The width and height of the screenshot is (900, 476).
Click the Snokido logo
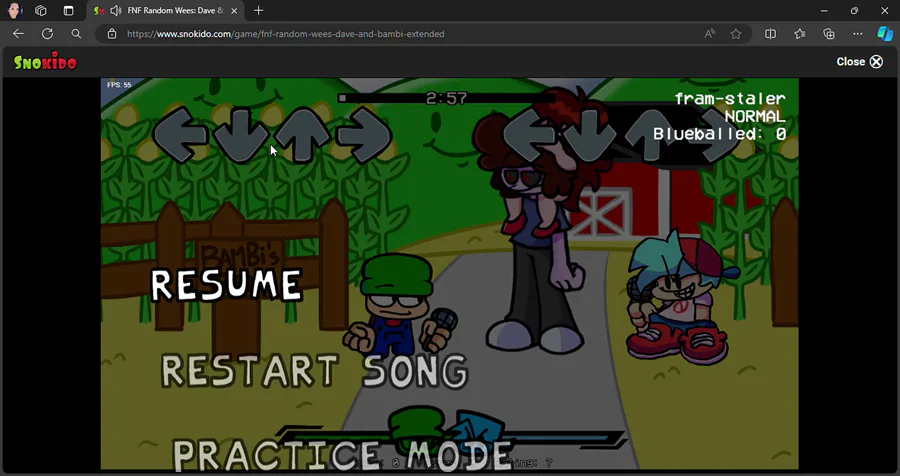coord(45,61)
